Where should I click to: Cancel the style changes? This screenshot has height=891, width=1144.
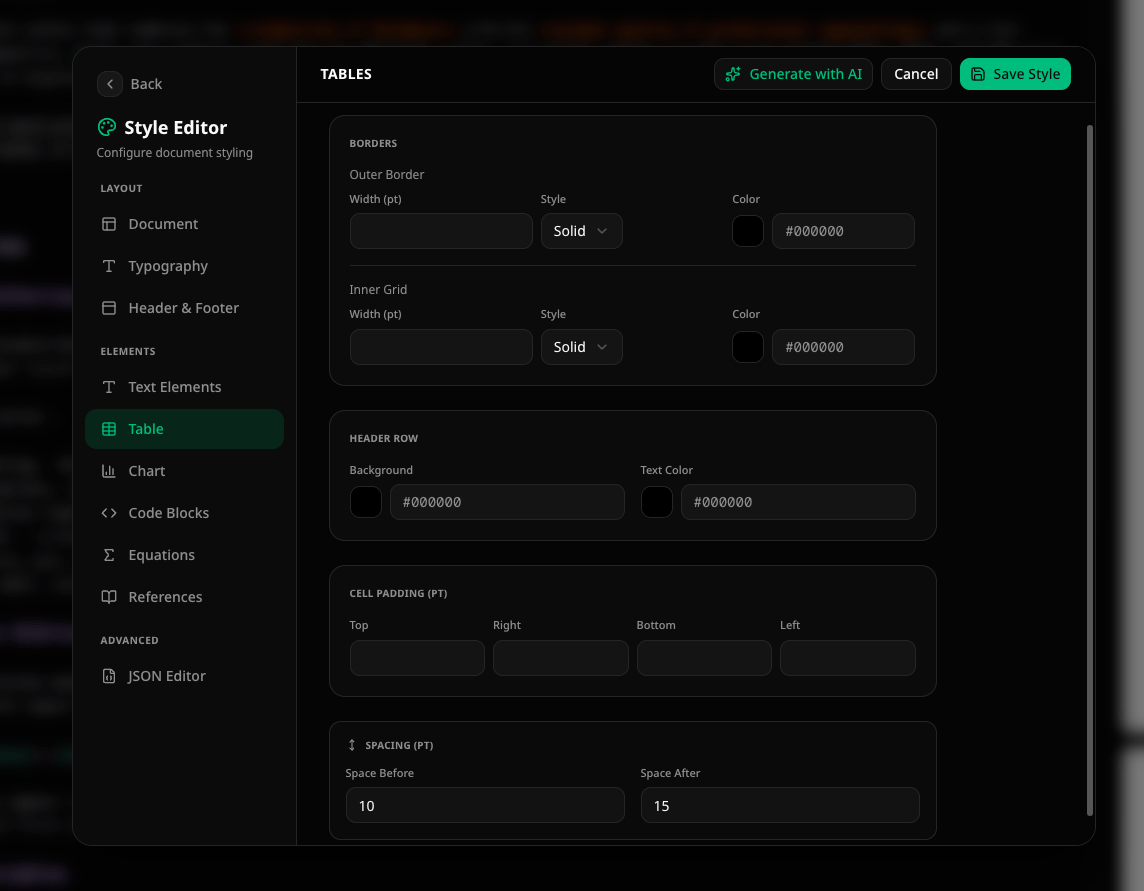click(916, 74)
